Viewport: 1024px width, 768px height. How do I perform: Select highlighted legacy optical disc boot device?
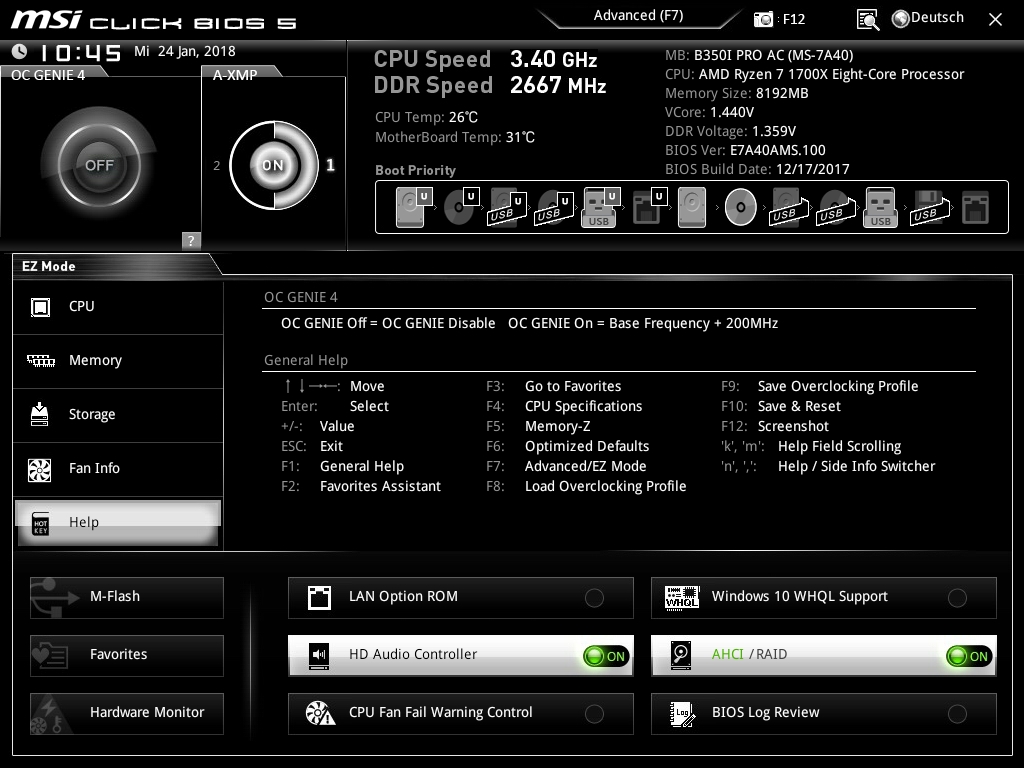point(741,207)
